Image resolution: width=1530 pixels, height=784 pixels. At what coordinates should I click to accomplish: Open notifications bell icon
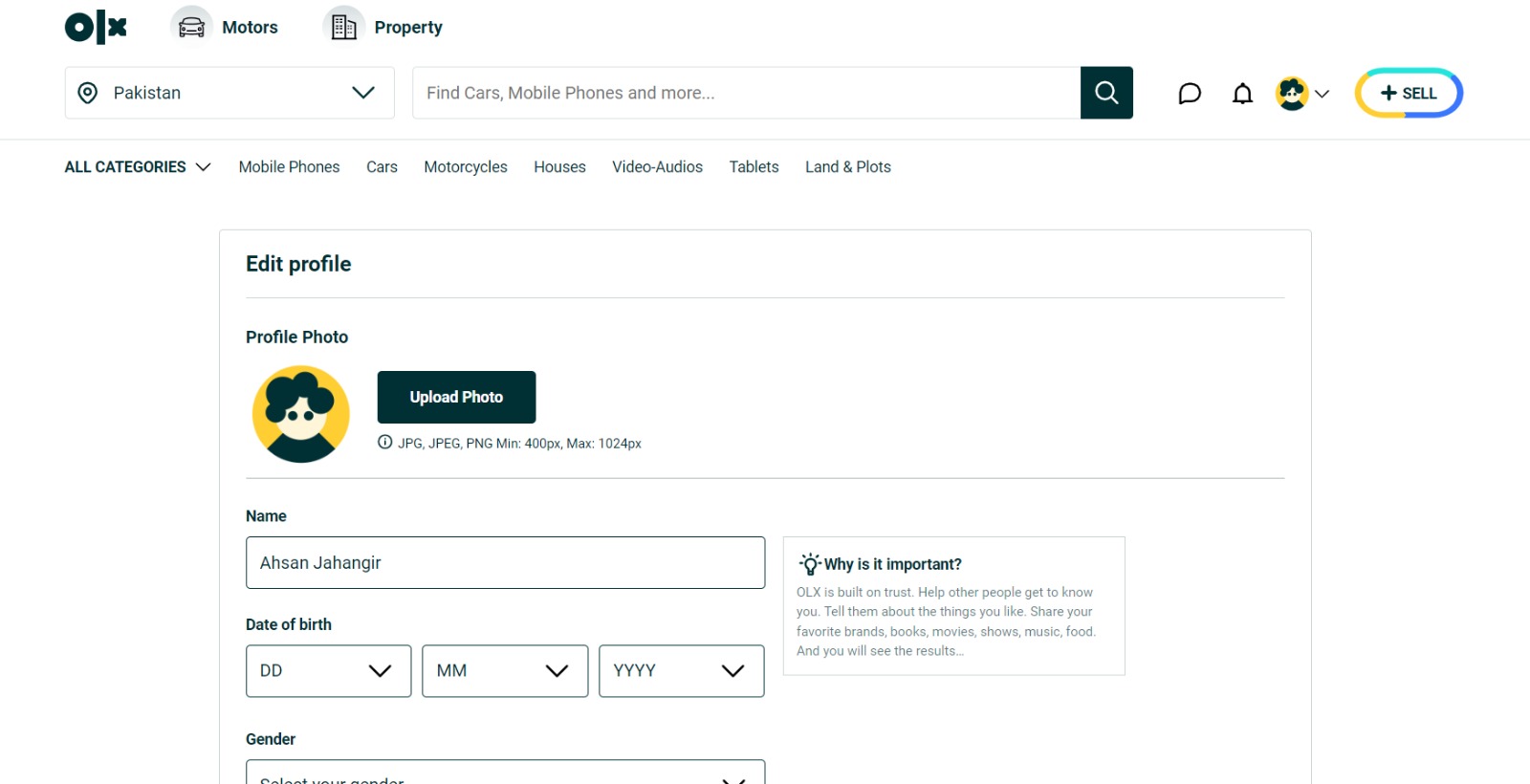pyautogui.click(x=1242, y=94)
